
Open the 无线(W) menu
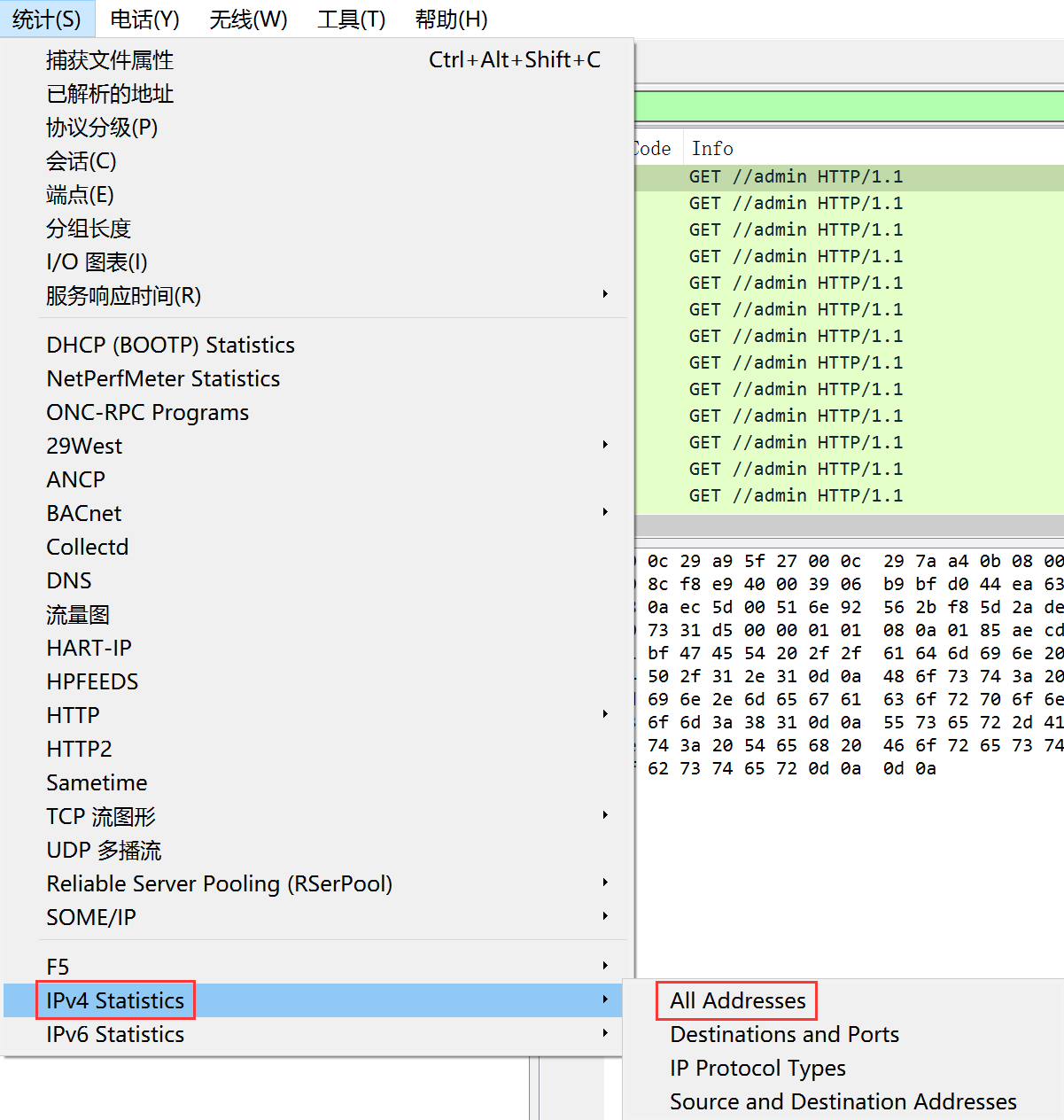coord(248,19)
